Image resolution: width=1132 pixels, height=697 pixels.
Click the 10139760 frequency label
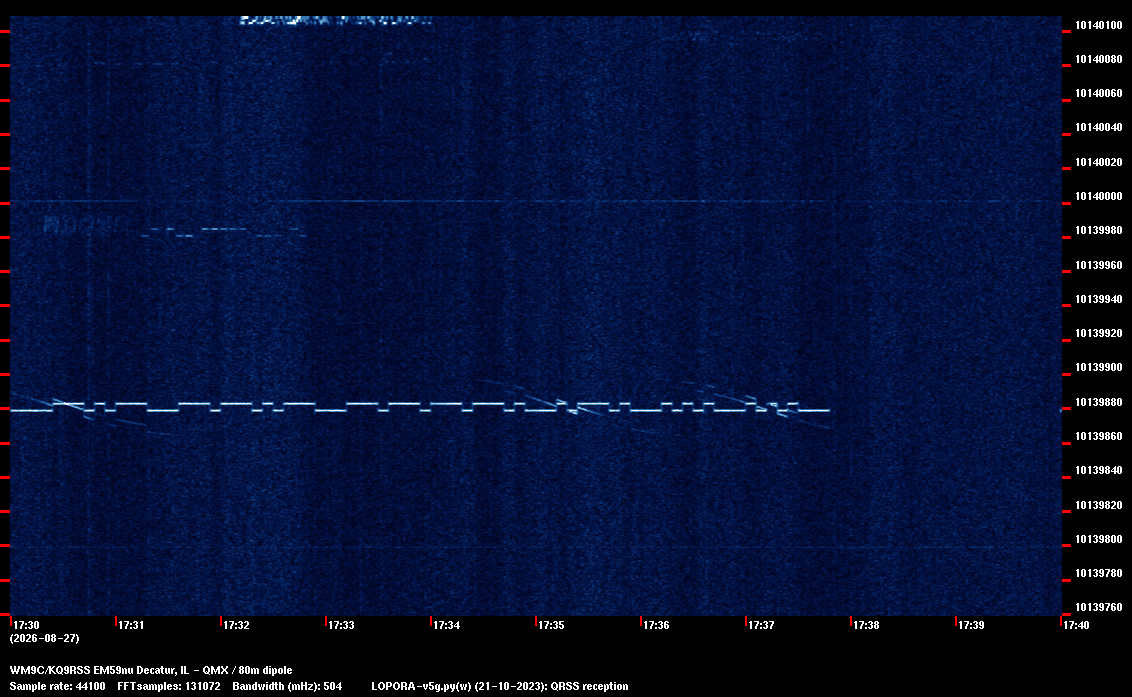[1098, 607]
